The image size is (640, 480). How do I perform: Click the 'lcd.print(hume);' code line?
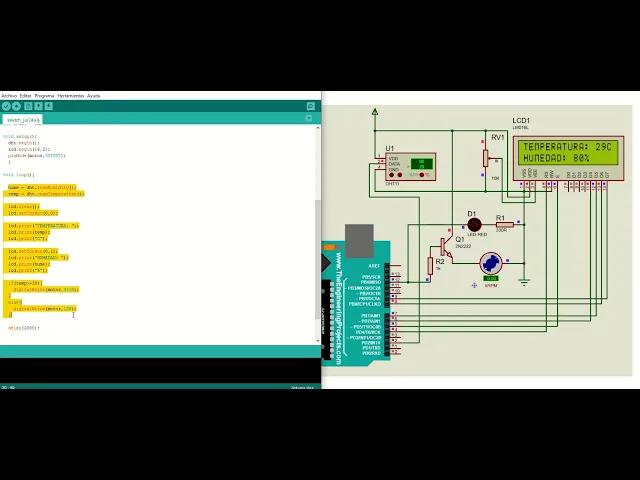click(29, 264)
